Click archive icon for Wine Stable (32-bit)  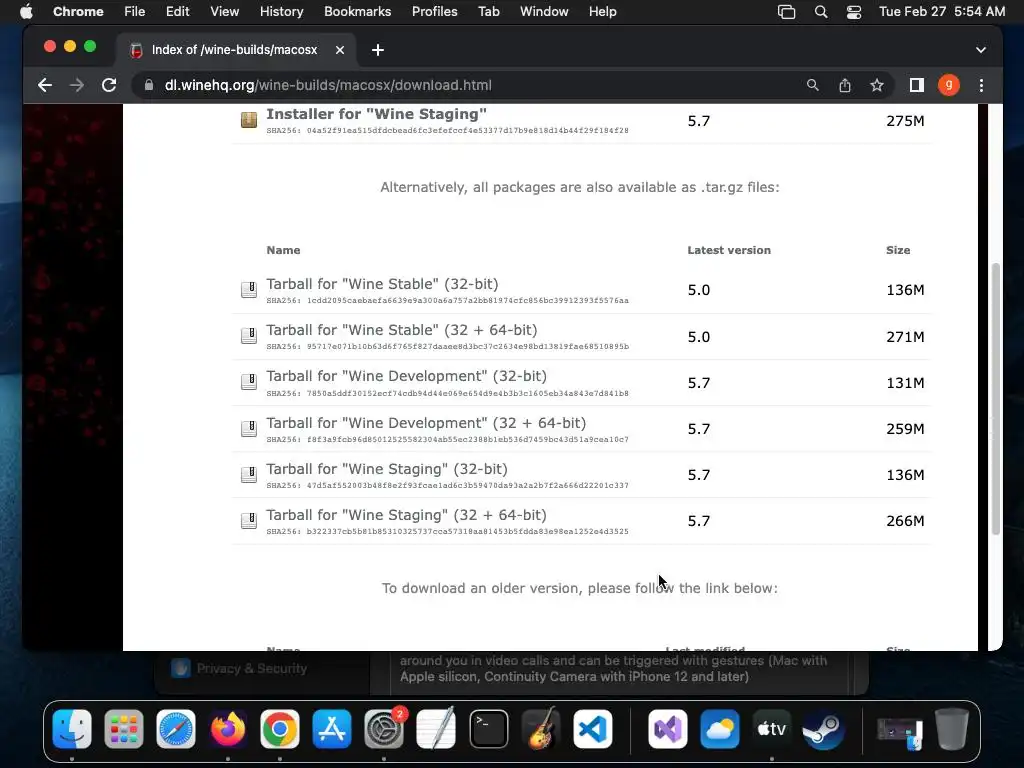tap(249, 289)
